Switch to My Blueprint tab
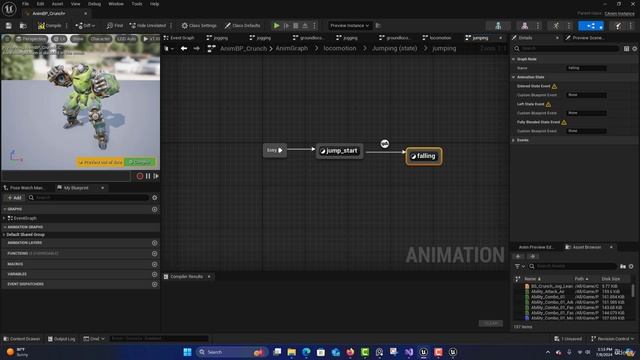The width and height of the screenshot is (640, 360). [x=76, y=188]
